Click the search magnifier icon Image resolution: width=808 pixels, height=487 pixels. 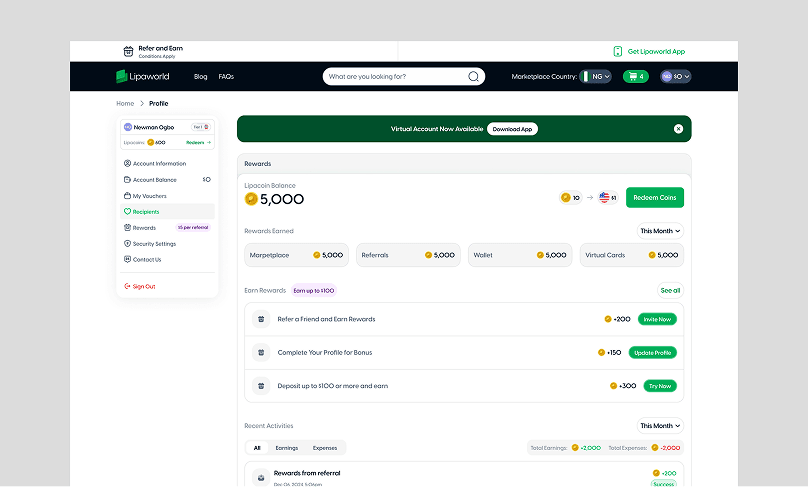coord(473,76)
